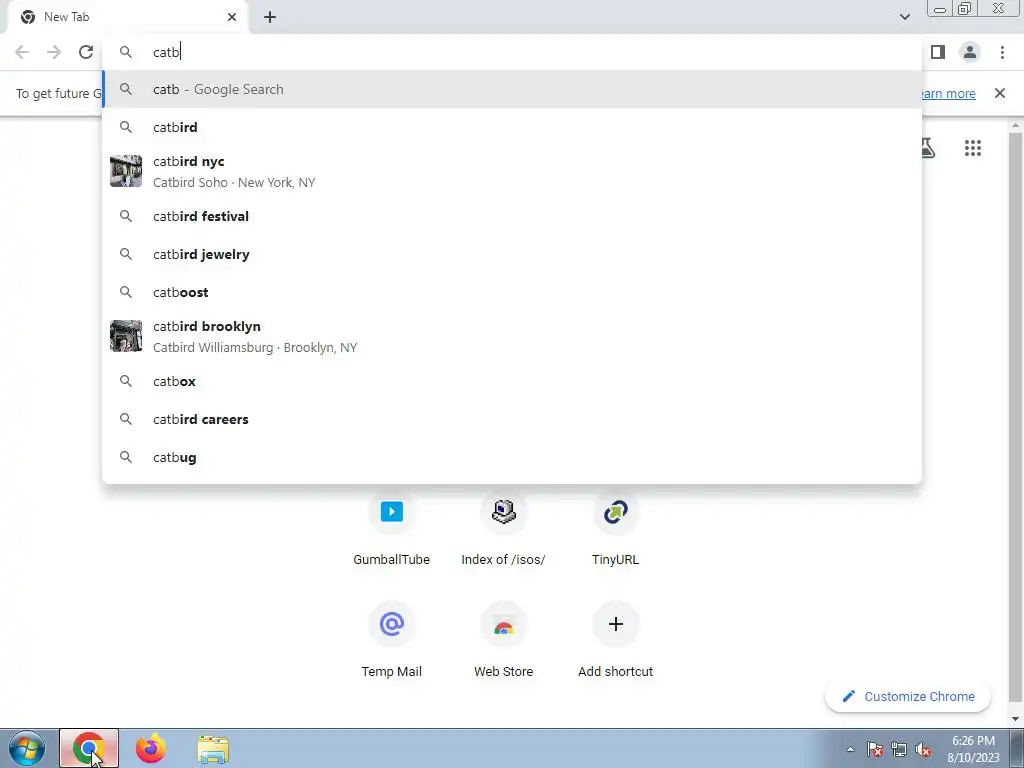
Task: Click the omnibox search magnifier icon
Action: (126, 52)
